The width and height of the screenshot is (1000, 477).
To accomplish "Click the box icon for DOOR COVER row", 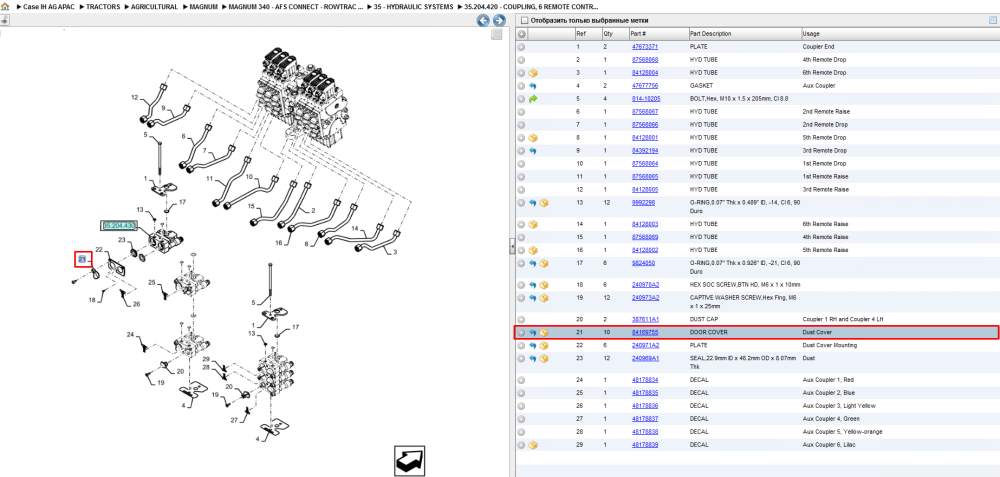I will [544, 332].
